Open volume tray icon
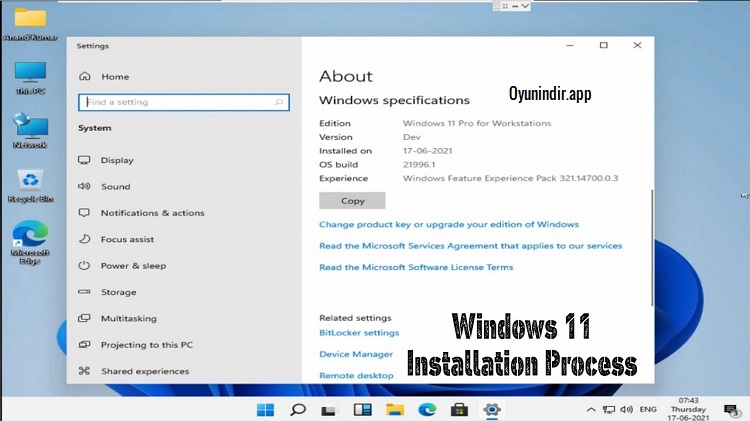Viewport: 750px width, 421px height. [627, 410]
